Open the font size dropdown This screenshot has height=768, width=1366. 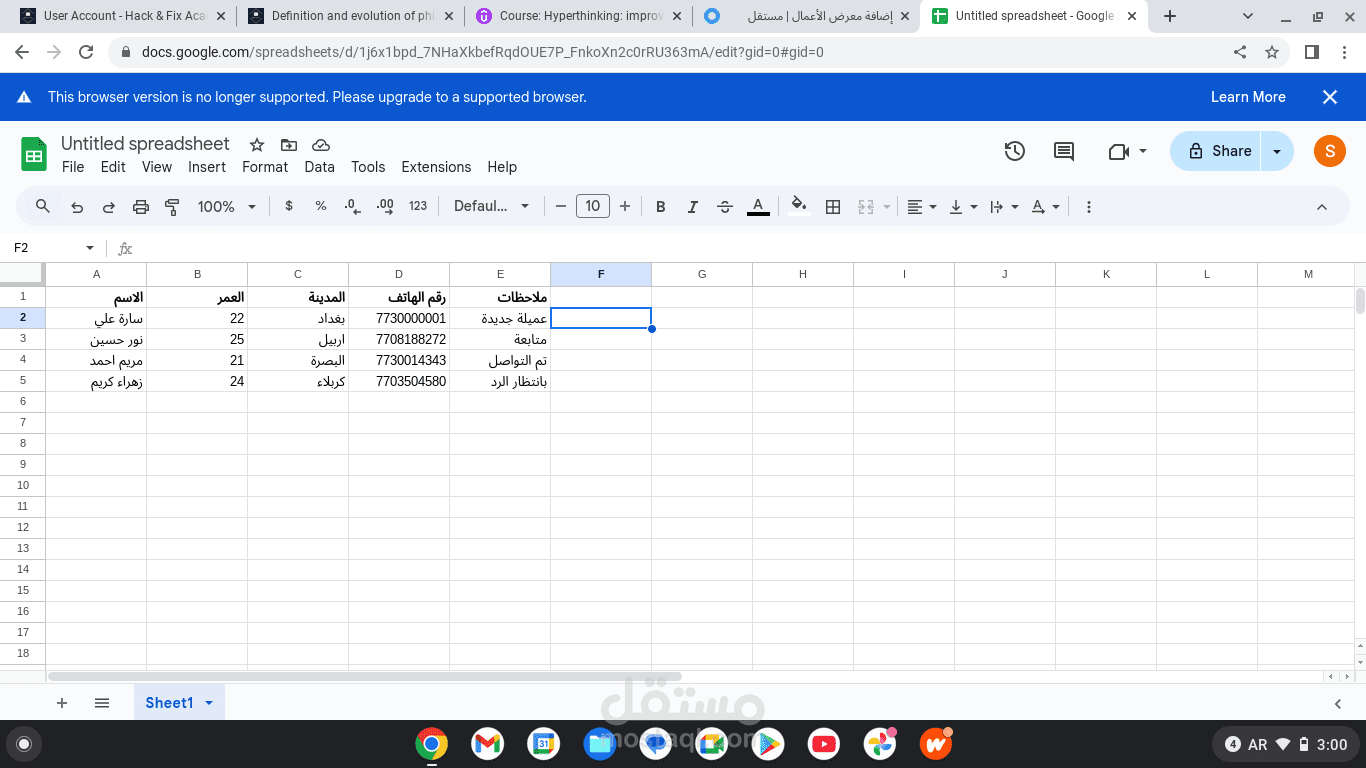593,206
